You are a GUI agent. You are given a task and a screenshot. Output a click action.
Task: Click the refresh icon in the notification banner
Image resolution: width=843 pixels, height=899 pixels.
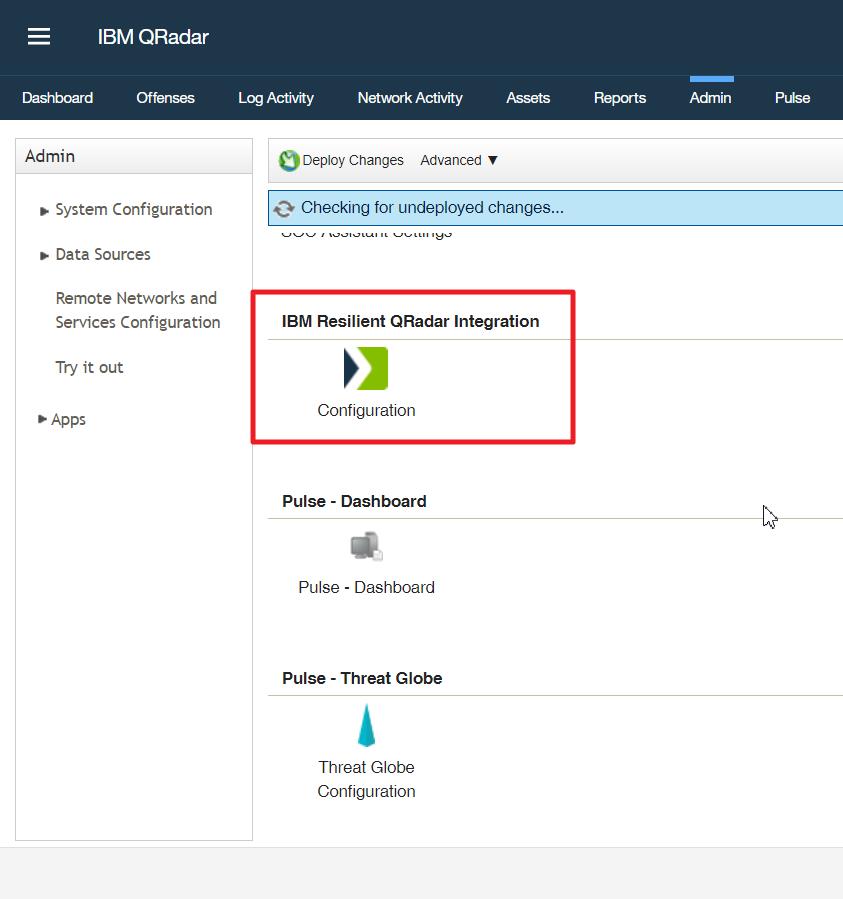283,206
